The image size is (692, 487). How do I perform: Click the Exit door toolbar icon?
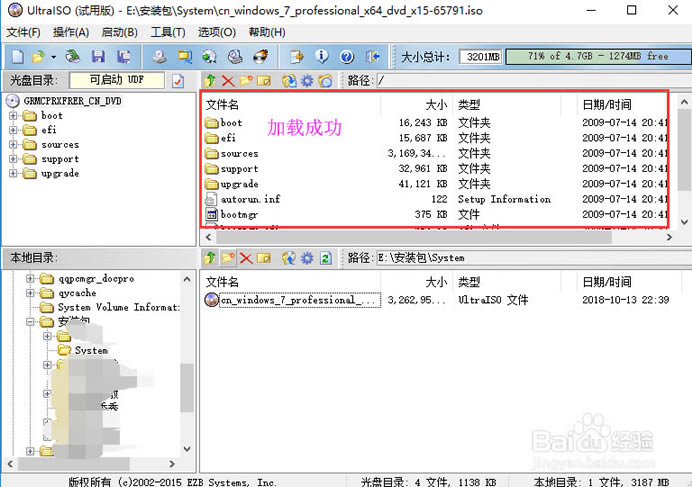(372, 57)
